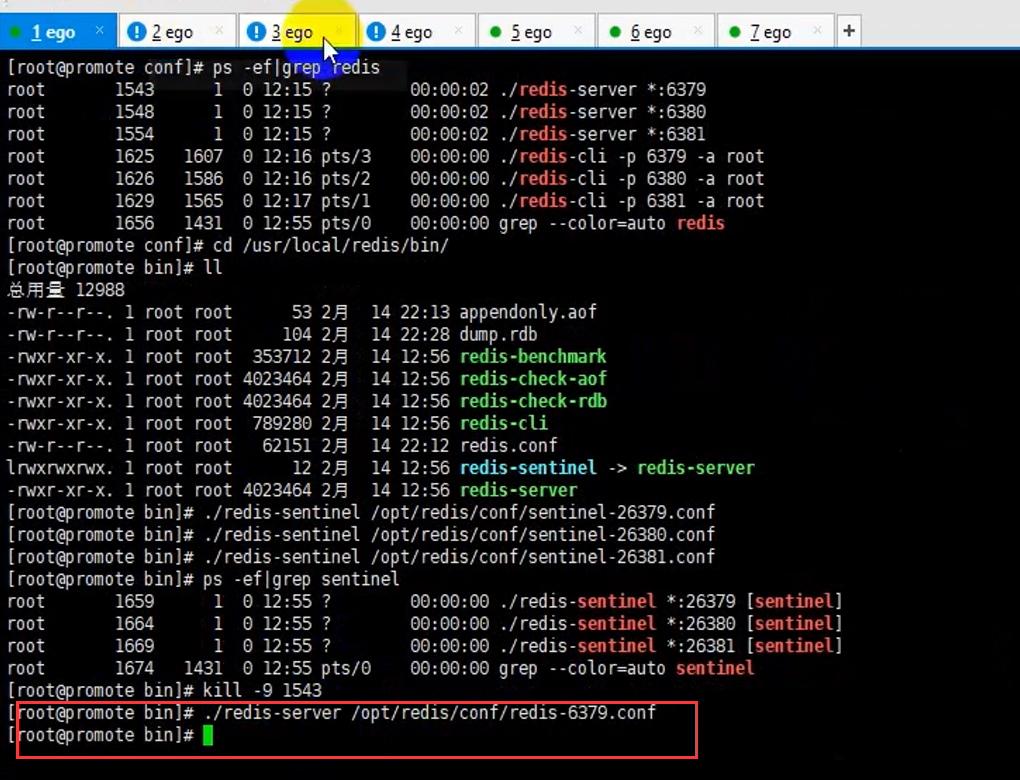Close the '5 ego' tab

click(578, 30)
